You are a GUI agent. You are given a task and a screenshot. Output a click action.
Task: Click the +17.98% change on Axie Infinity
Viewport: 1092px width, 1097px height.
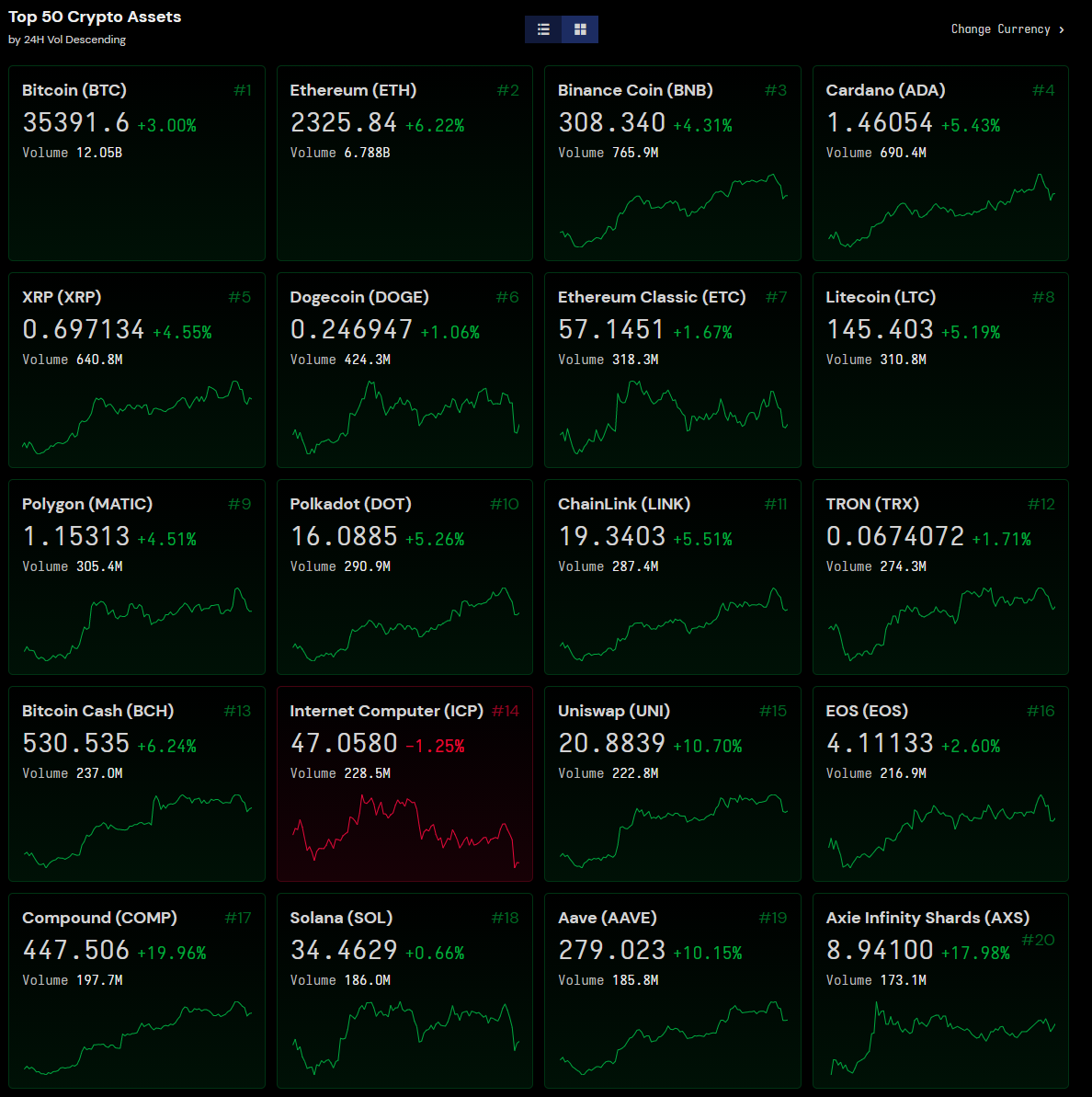(975, 953)
